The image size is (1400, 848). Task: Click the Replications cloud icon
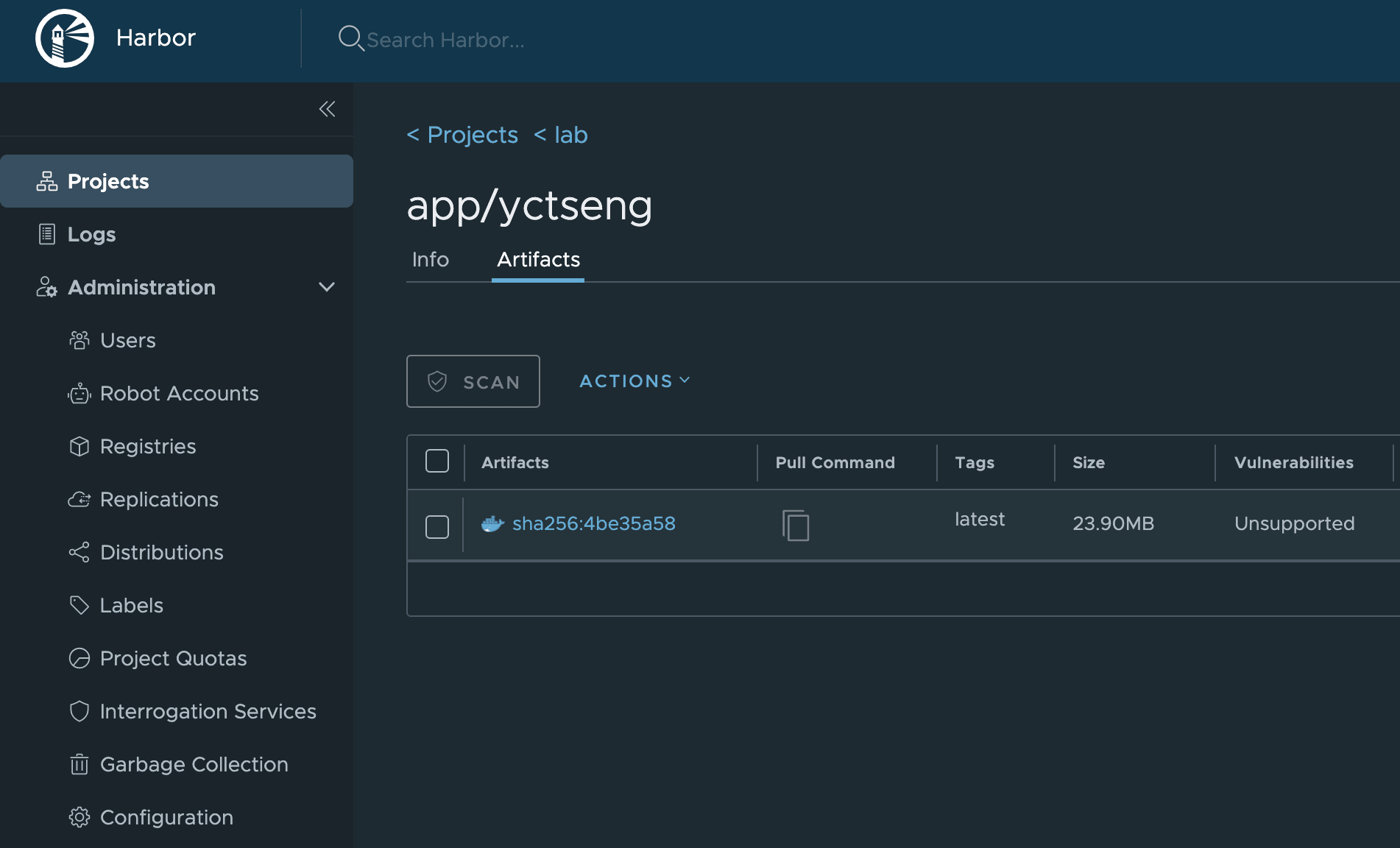(x=79, y=499)
